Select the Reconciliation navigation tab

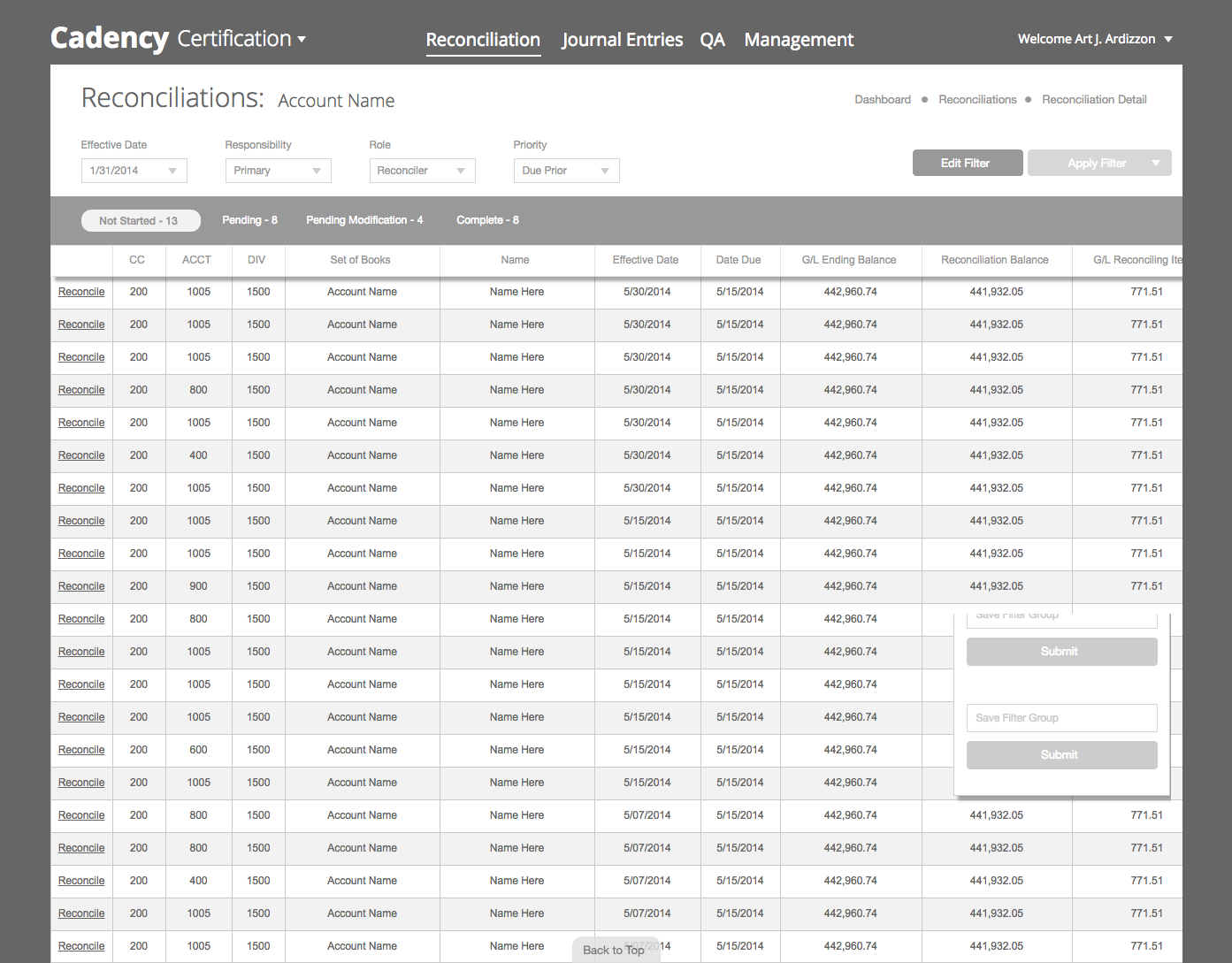(x=483, y=40)
